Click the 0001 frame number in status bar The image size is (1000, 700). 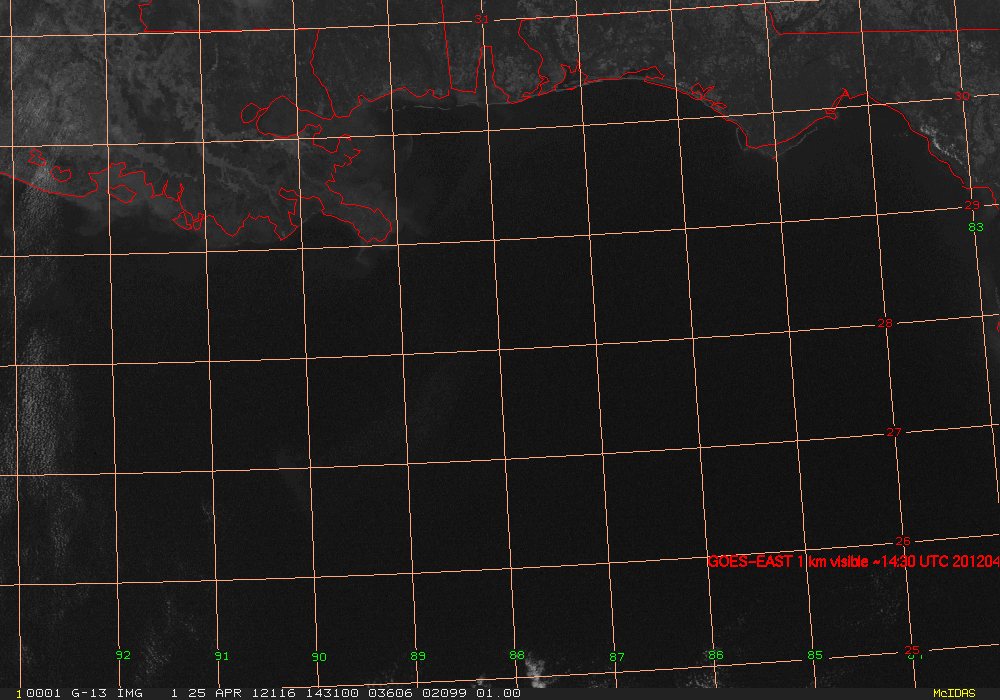pos(43,693)
